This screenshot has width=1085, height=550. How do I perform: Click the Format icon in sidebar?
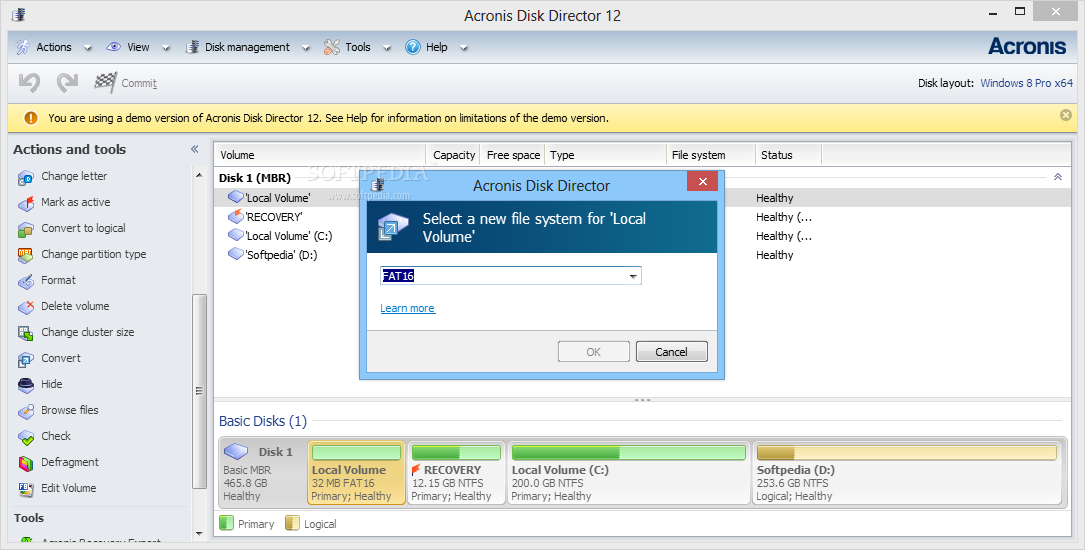(26, 281)
